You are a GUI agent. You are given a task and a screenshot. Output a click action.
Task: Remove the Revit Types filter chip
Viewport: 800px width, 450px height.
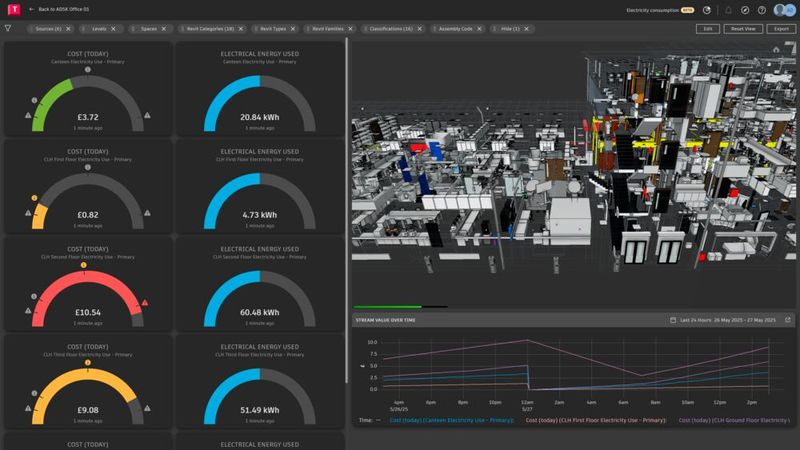tap(293, 29)
